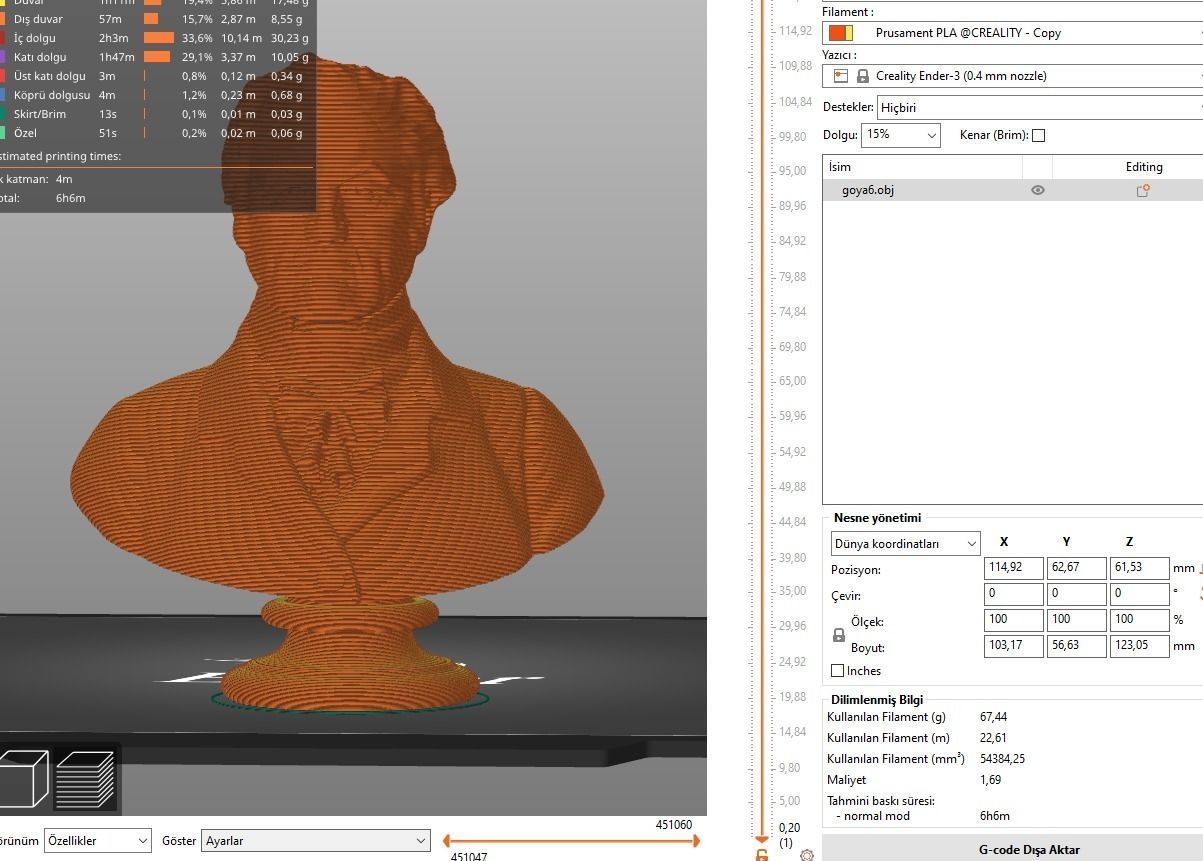Click the printer icon in Yazıcı preset
The image size is (1203, 861).
click(x=840, y=76)
